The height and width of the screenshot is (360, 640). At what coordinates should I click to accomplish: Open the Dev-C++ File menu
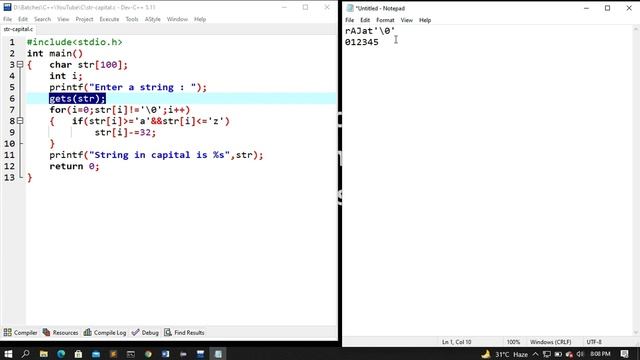[x=7, y=19]
